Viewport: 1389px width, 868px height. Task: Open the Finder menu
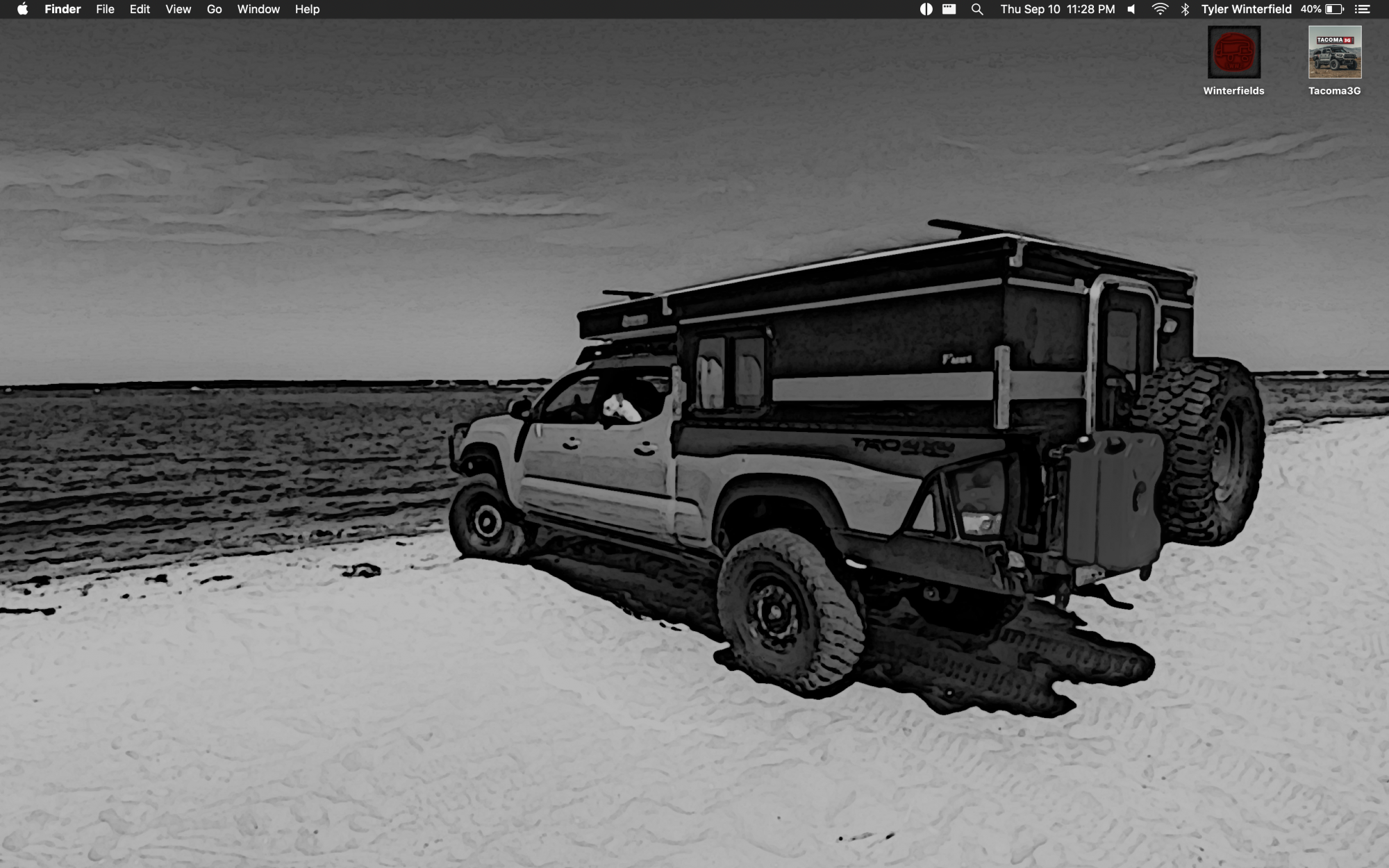tap(63, 9)
